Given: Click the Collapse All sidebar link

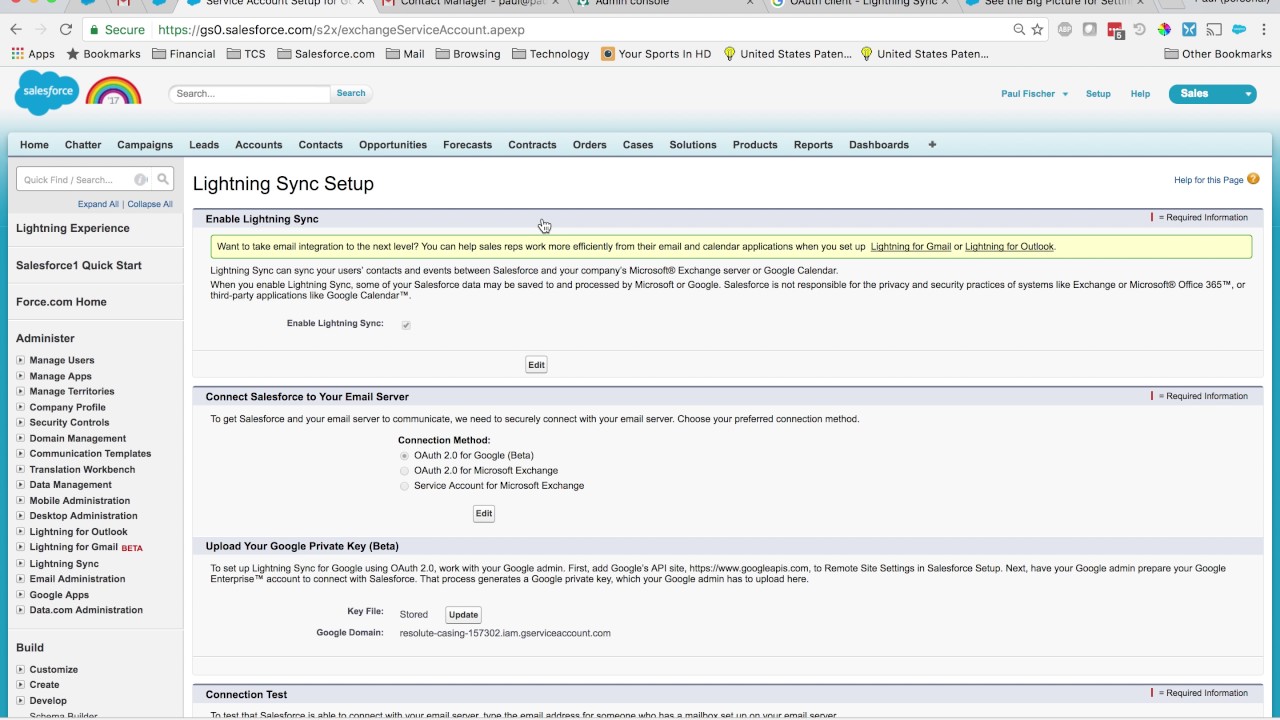Looking at the screenshot, I should 150,204.
